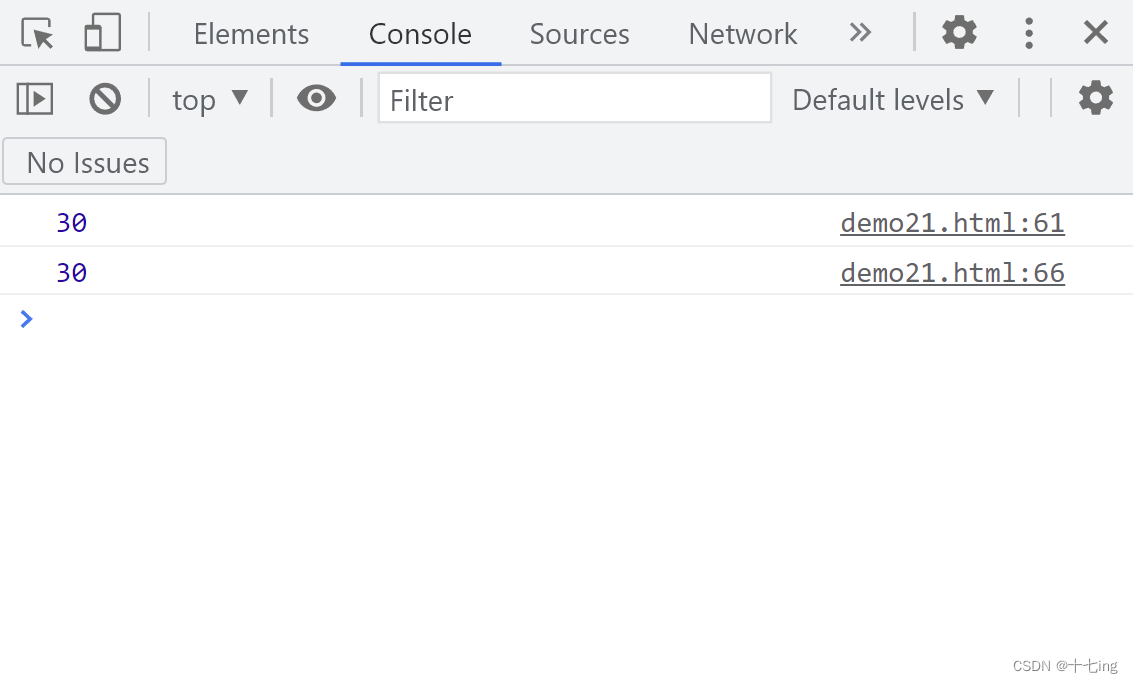Open the demo21.html:61 source link

point(952,222)
